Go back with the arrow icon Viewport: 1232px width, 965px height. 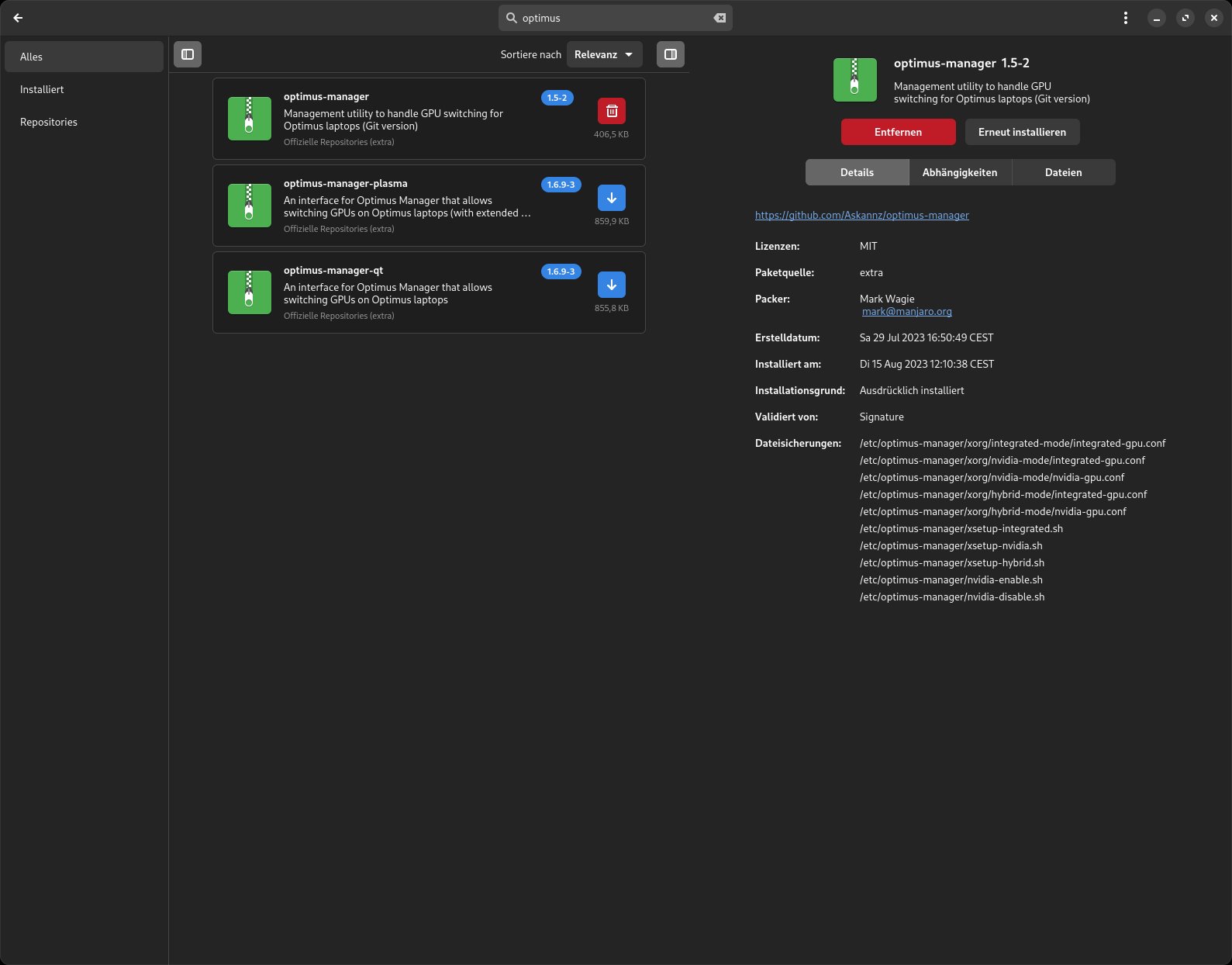(18, 18)
